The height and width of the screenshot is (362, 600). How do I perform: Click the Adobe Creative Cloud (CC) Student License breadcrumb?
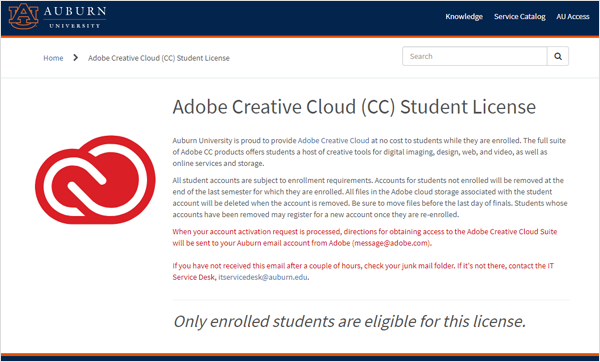coord(159,58)
